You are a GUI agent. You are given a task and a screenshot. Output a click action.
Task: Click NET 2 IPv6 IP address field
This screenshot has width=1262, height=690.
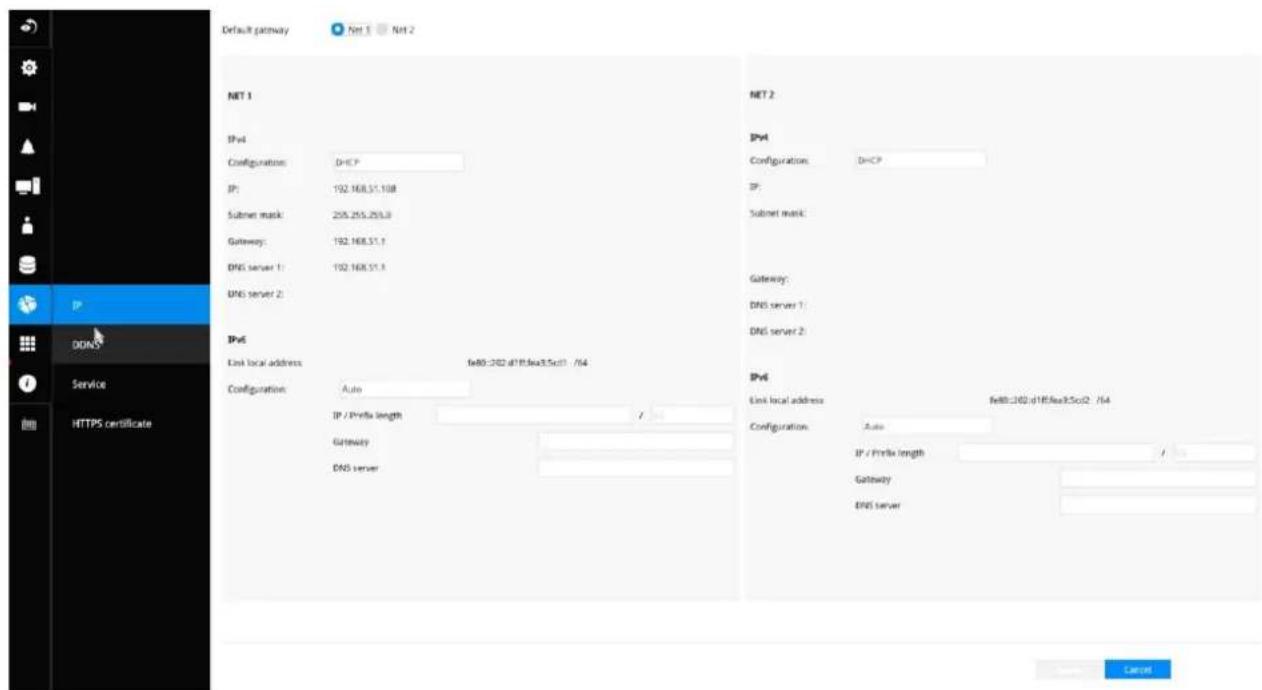1058,453
